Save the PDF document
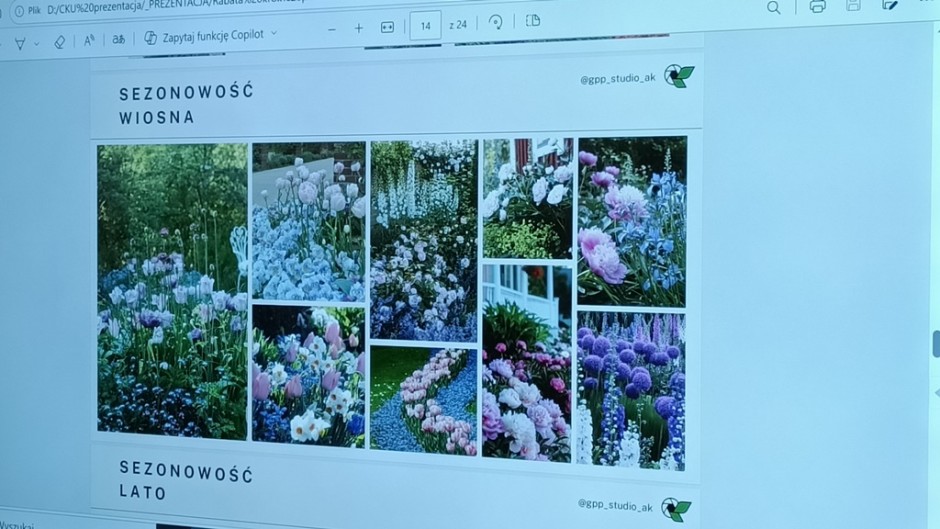The image size is (940, 529). pyautogui.click(x=853, y=5)
